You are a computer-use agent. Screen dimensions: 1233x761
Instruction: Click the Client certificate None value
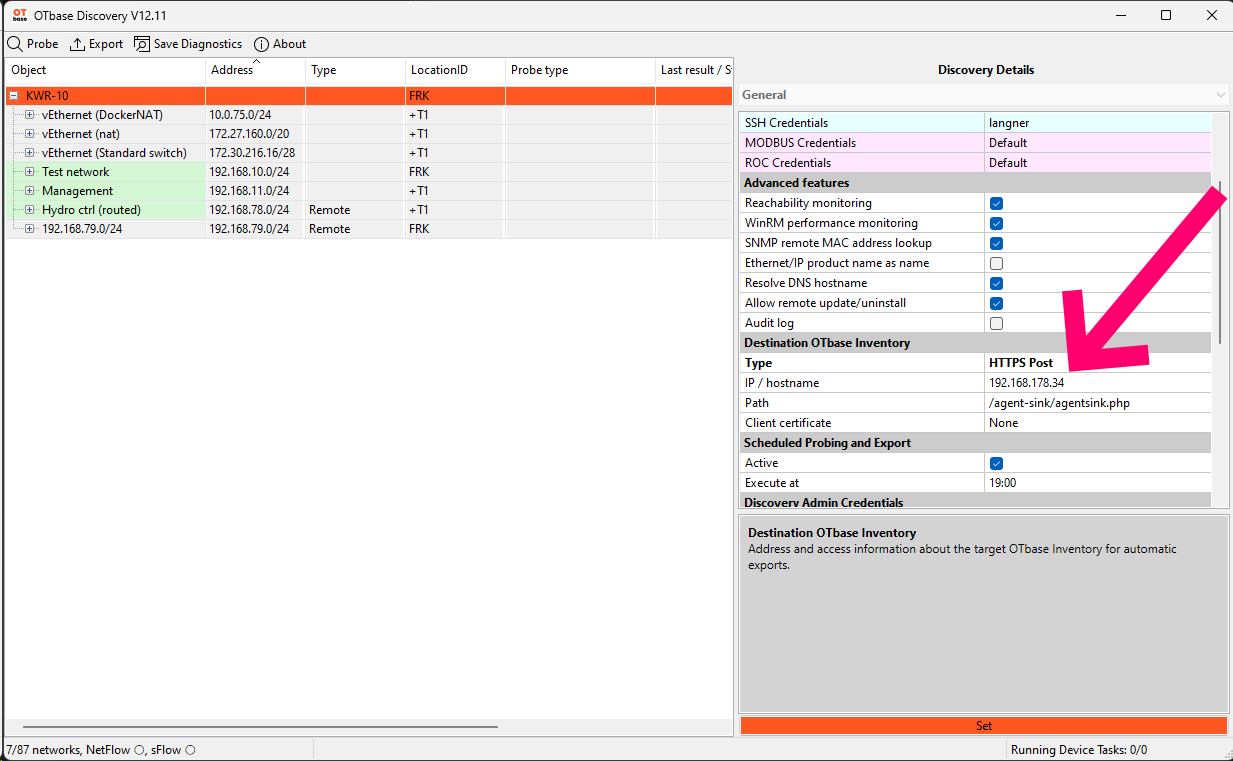[x=1004, y=423]
